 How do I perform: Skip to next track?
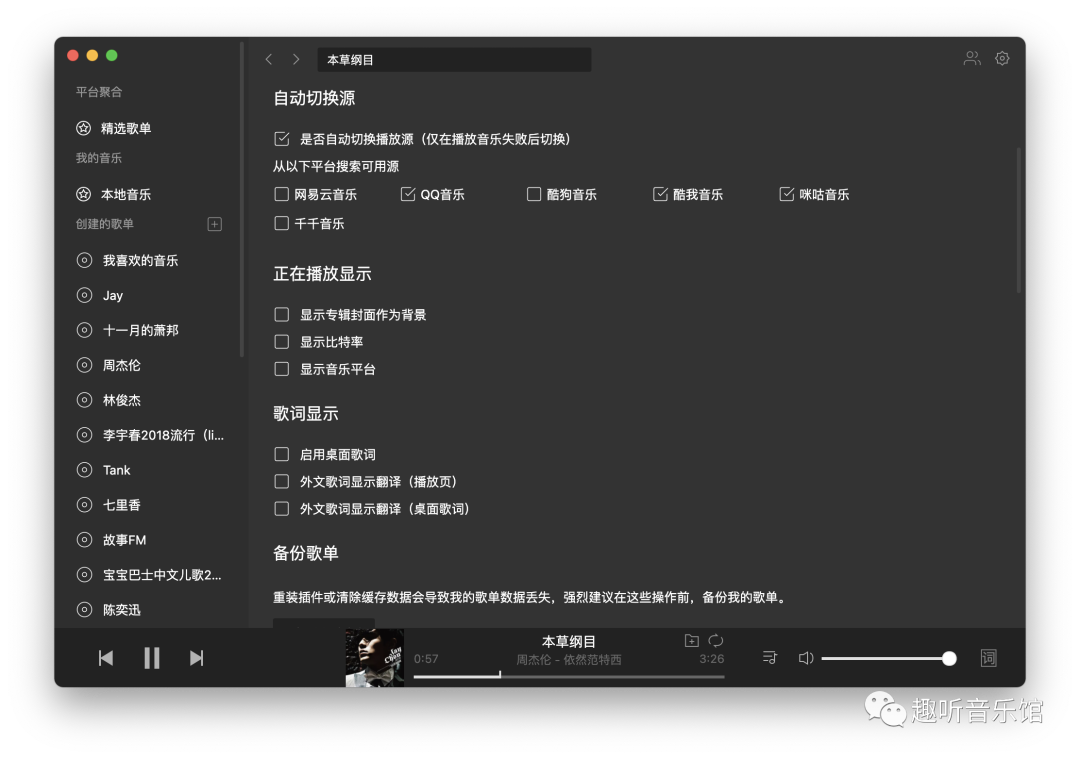pyautogui.click(x=197, y=658)
